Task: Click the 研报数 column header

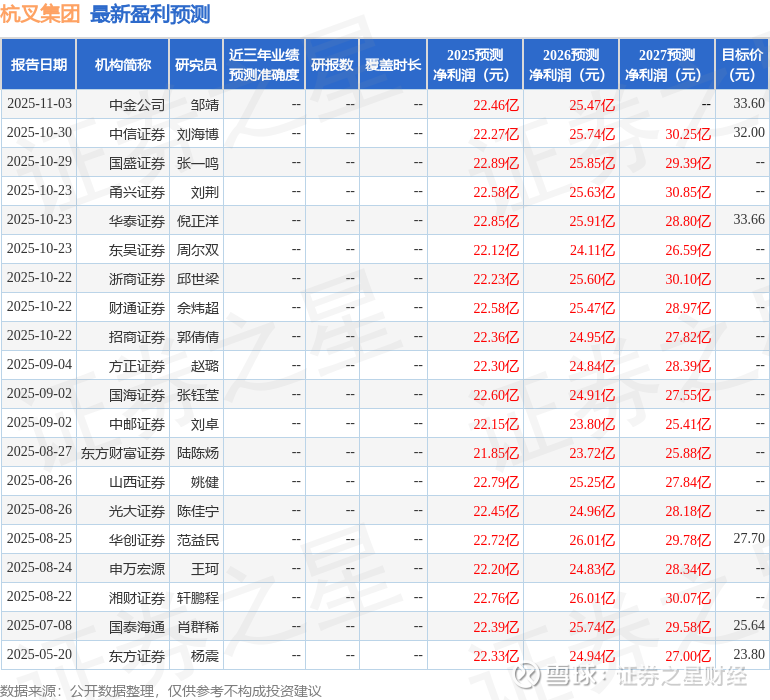Action: [332, 64]
